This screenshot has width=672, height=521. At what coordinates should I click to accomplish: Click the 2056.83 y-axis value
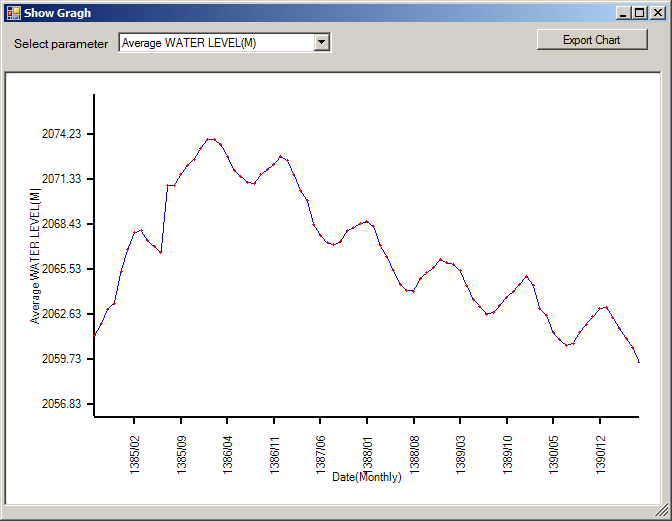point(61,404)
